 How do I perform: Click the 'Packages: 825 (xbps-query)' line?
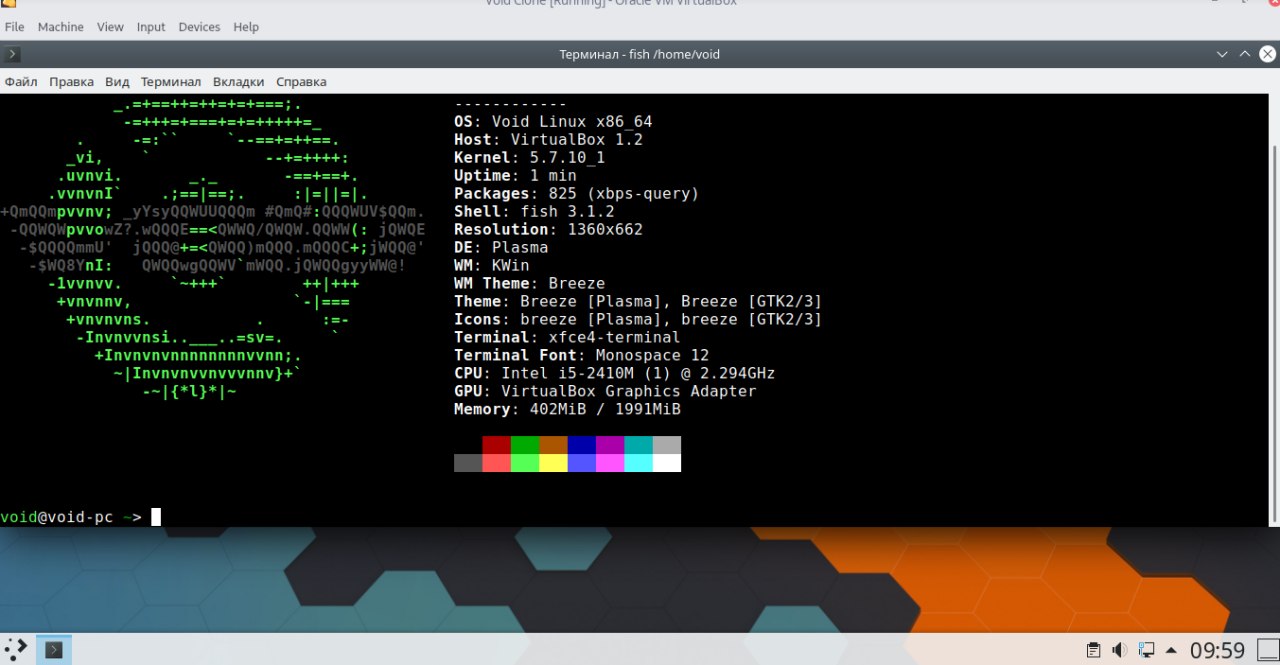pyautogui.click(x=577, y=194)
